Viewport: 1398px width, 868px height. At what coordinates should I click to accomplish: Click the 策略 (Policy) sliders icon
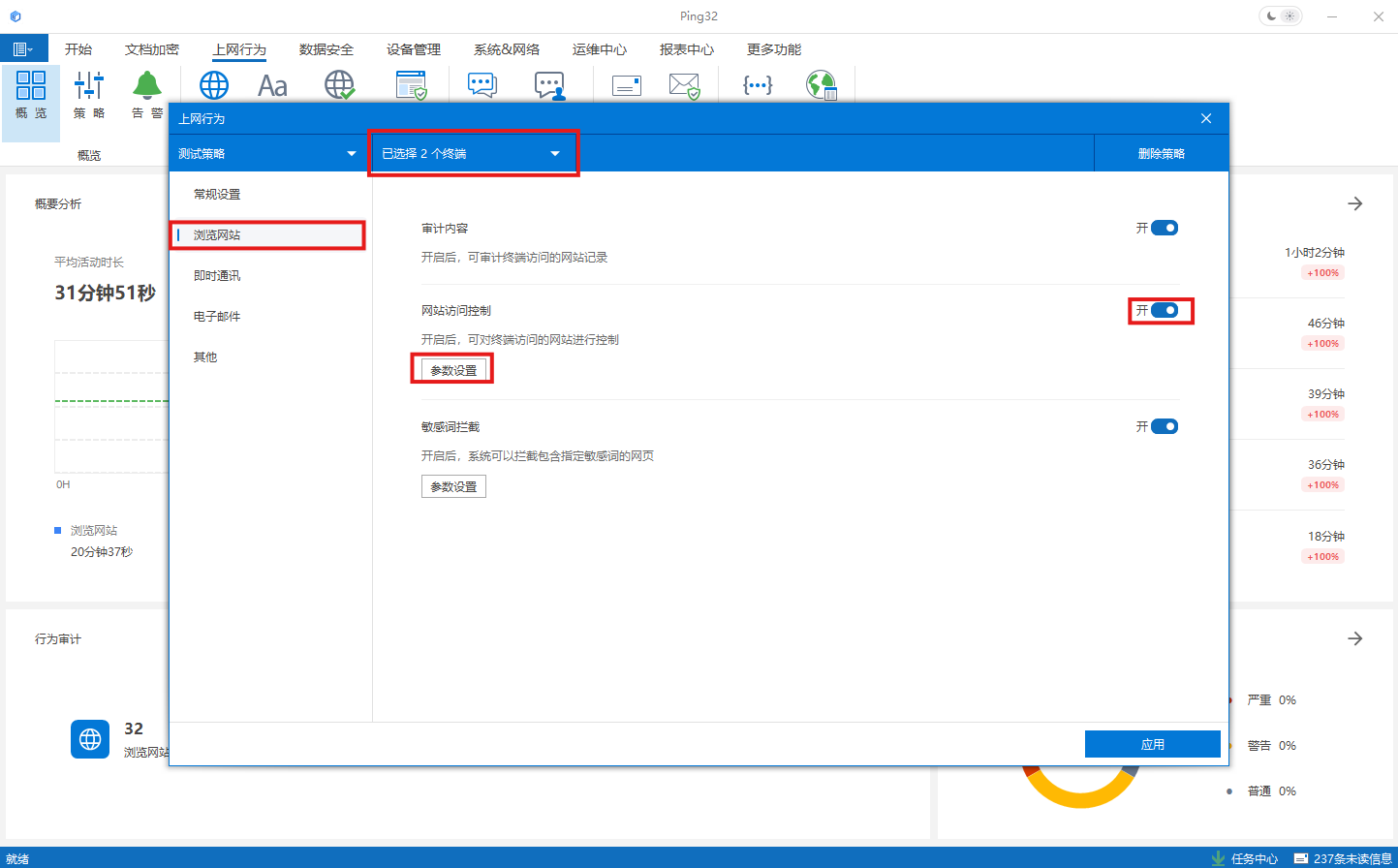[x=89, y=86]
